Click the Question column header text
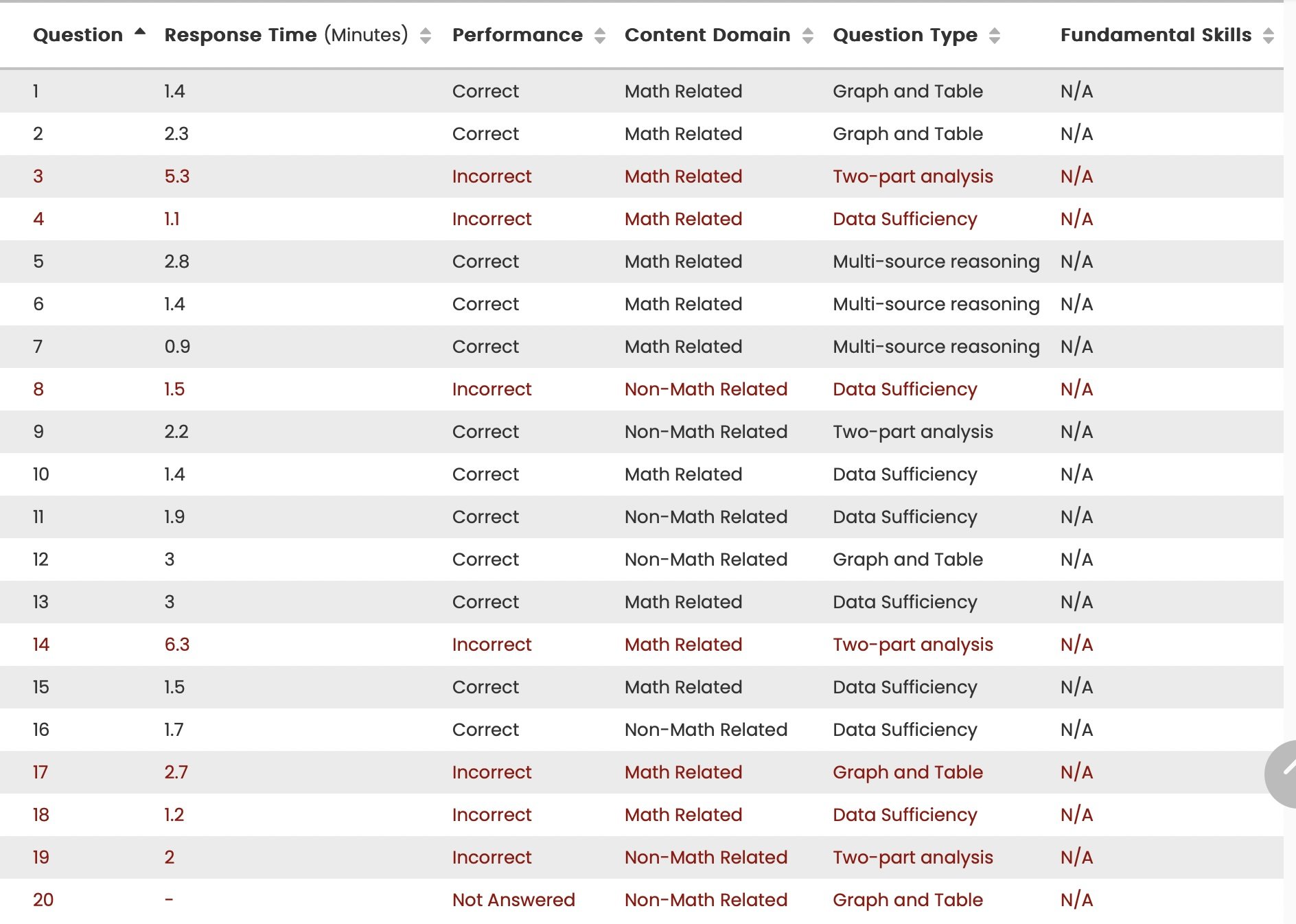This screenshot has width=1296, height=924. [x=78, y=35]
